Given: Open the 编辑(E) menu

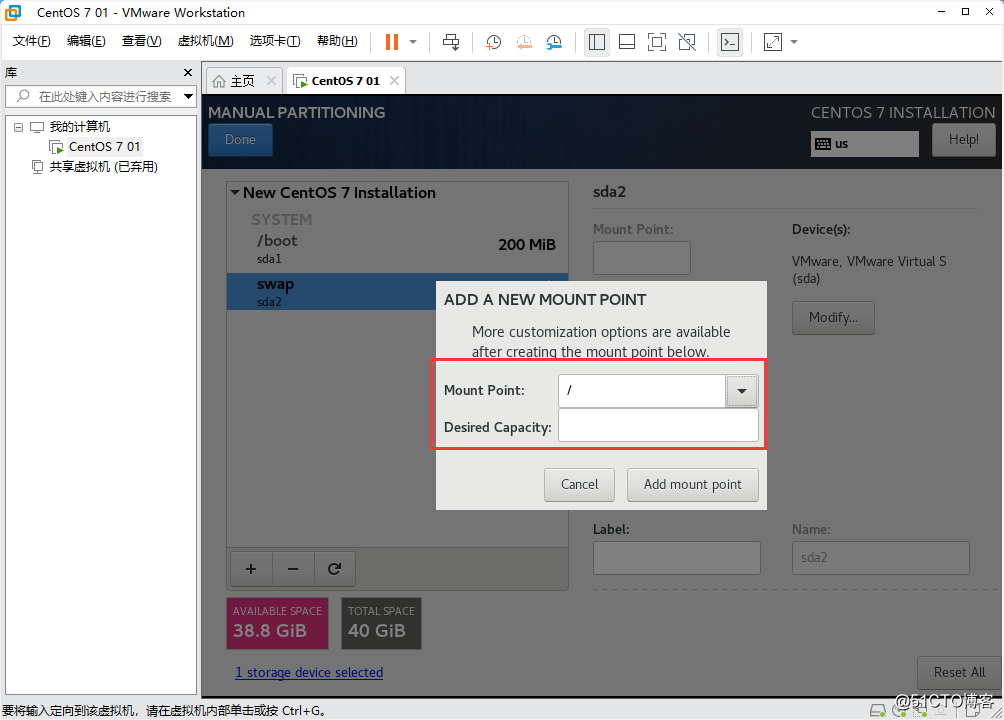Looking at the screenshot, I should point(86,41).
